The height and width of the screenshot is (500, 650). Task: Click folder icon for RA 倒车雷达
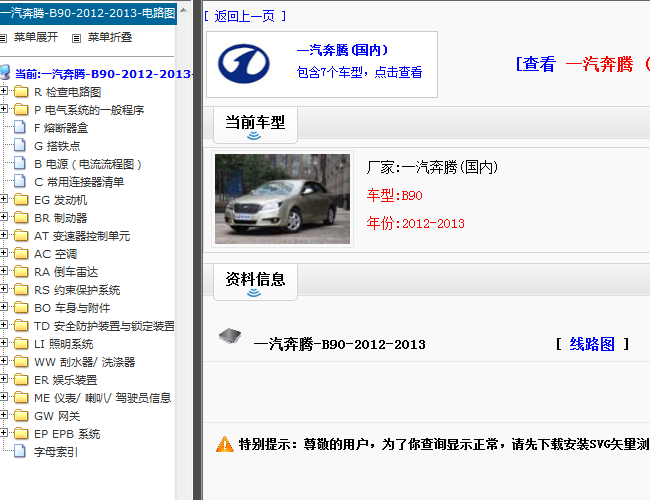point(21,272)
